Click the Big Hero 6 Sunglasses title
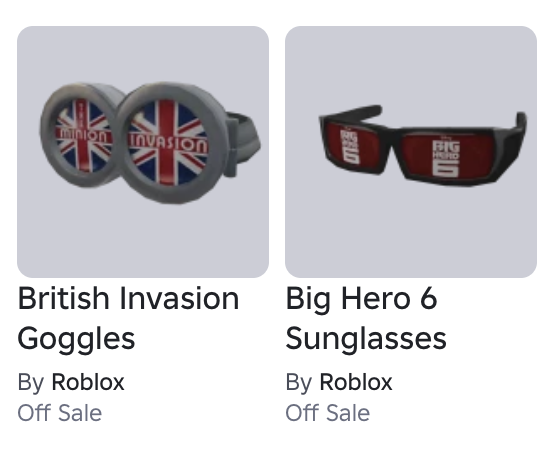 (x=366, y=318)
